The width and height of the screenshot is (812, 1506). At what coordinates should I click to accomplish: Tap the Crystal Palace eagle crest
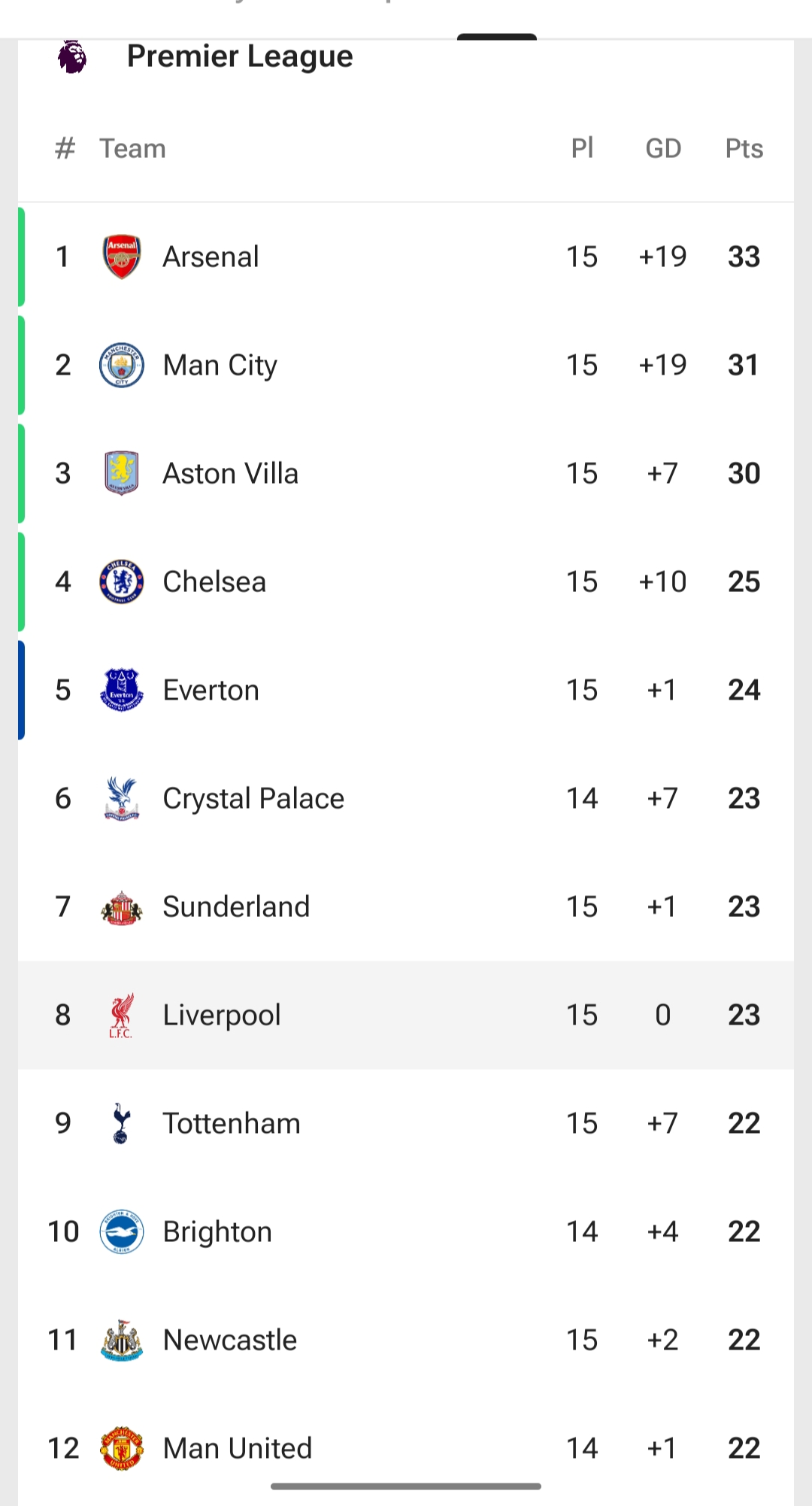point(121,798)
